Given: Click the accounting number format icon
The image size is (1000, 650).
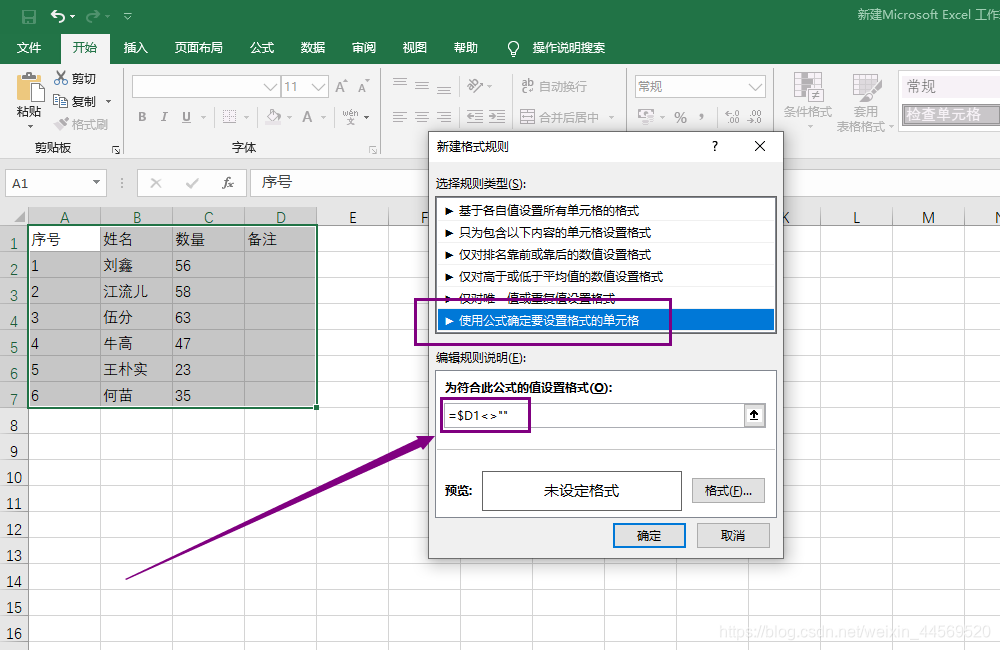Looking at the screenshot, I should click(x=646, y=116).
